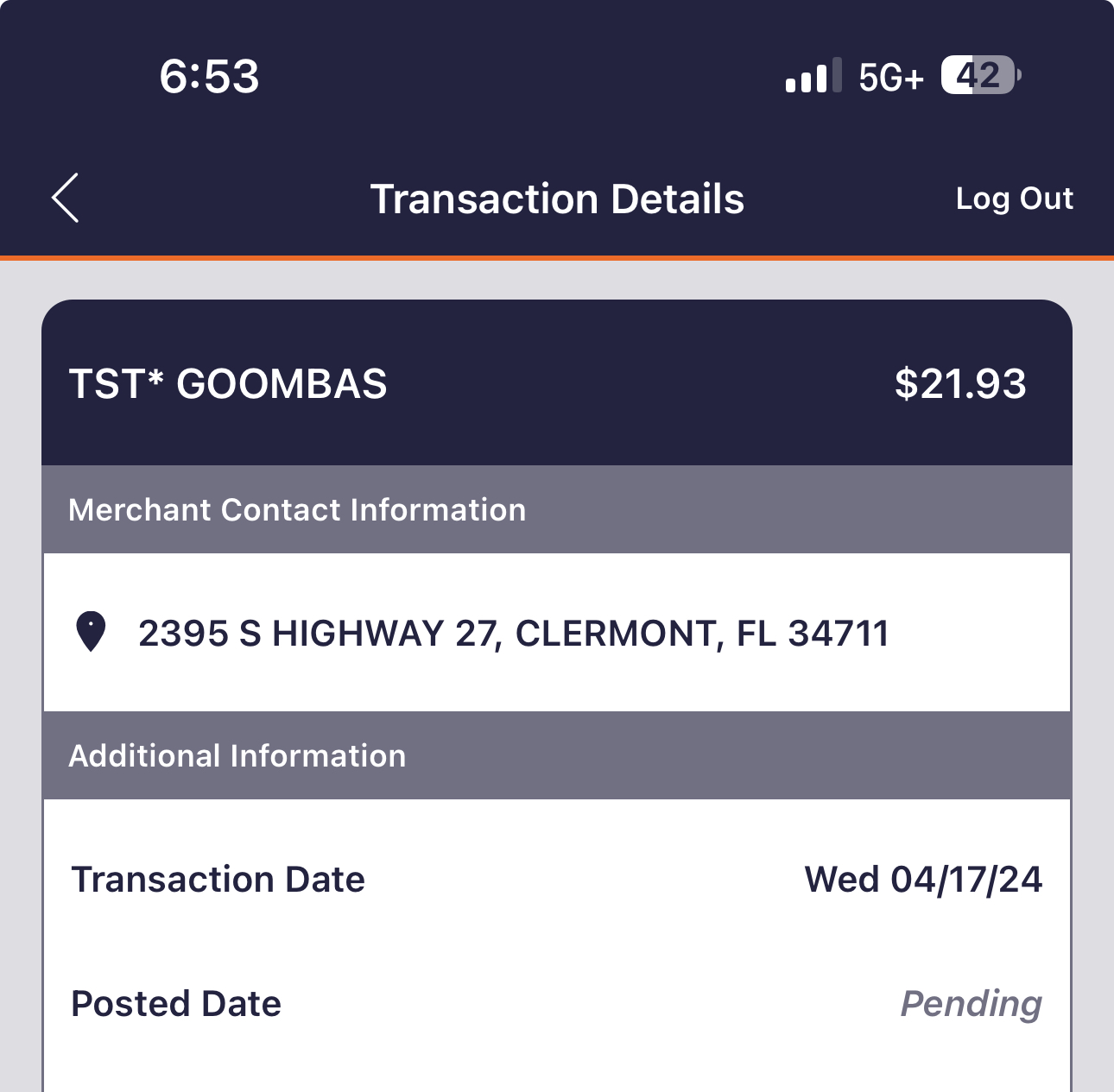
Task: Click the cellular signal bars icon
Action: 813,76
